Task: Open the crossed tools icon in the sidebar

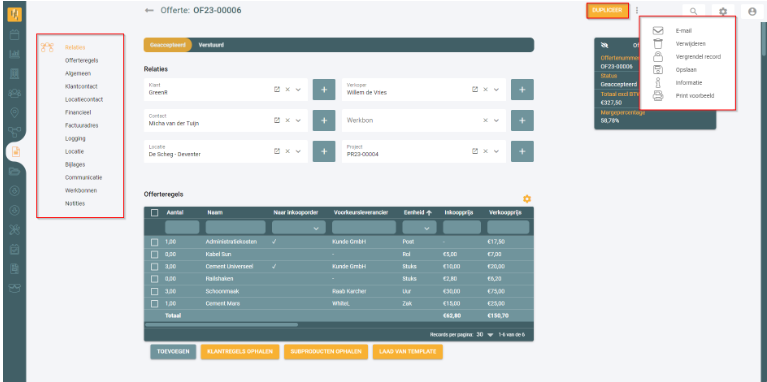Action: [15, 229]
